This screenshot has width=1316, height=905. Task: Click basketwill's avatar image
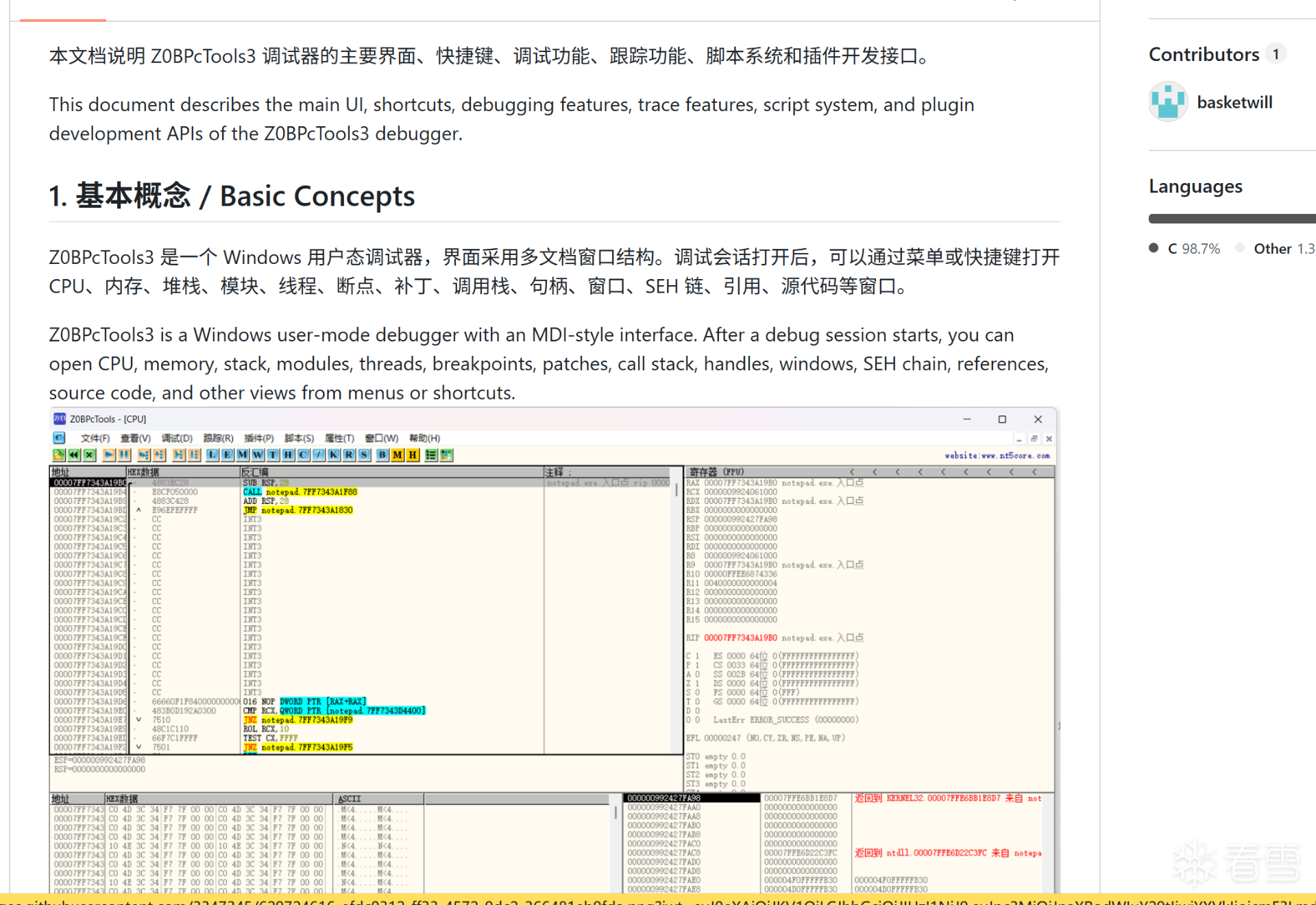coord(1168,101)
